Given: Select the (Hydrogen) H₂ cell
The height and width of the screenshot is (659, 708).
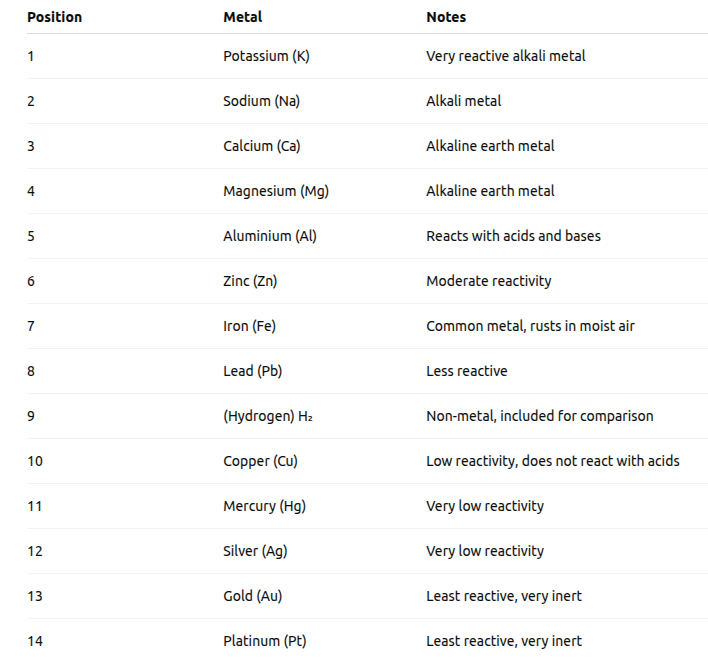Looking at the screenshot, I should coord(268,416).
